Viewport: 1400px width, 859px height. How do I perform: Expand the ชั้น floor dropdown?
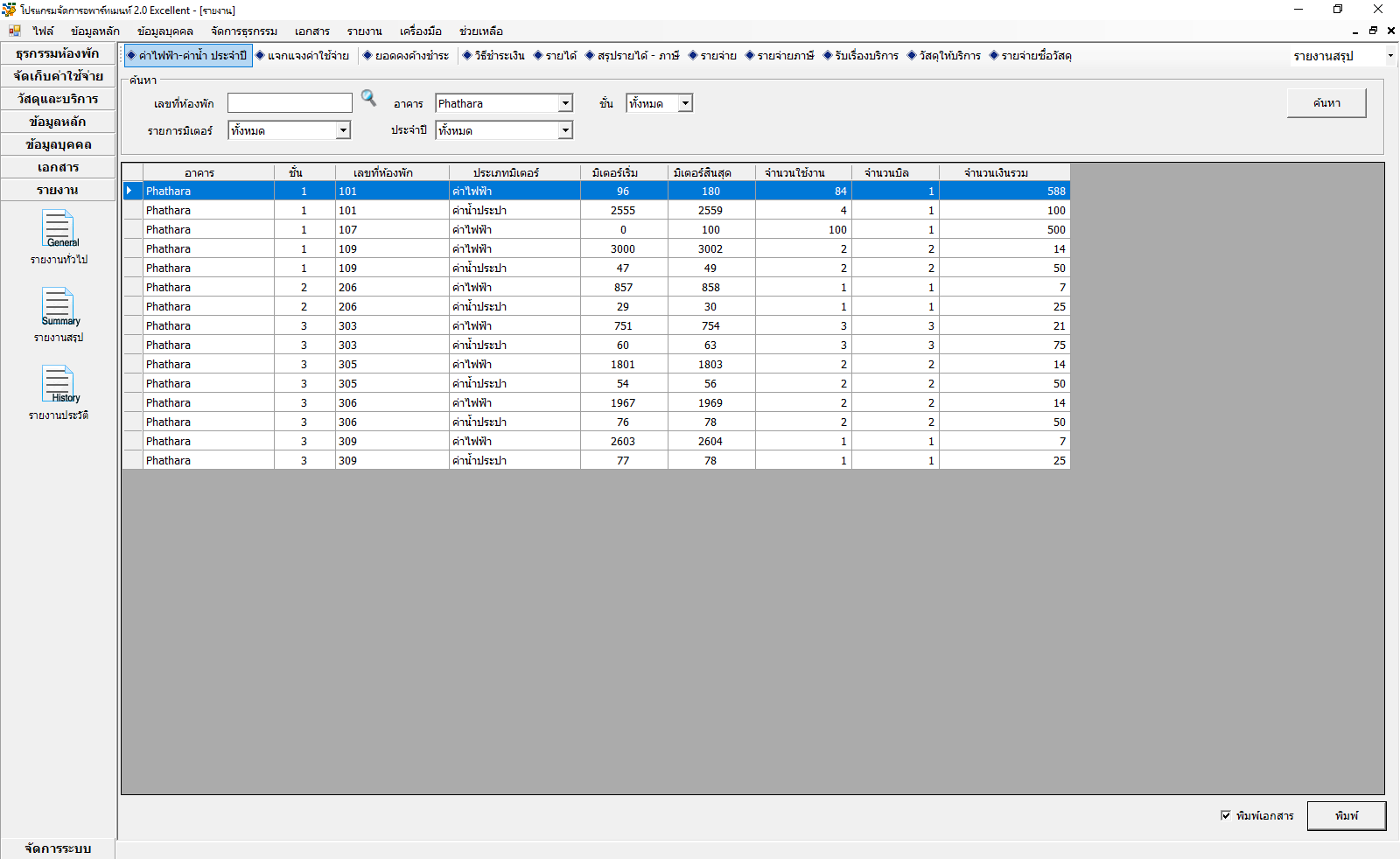685,103
